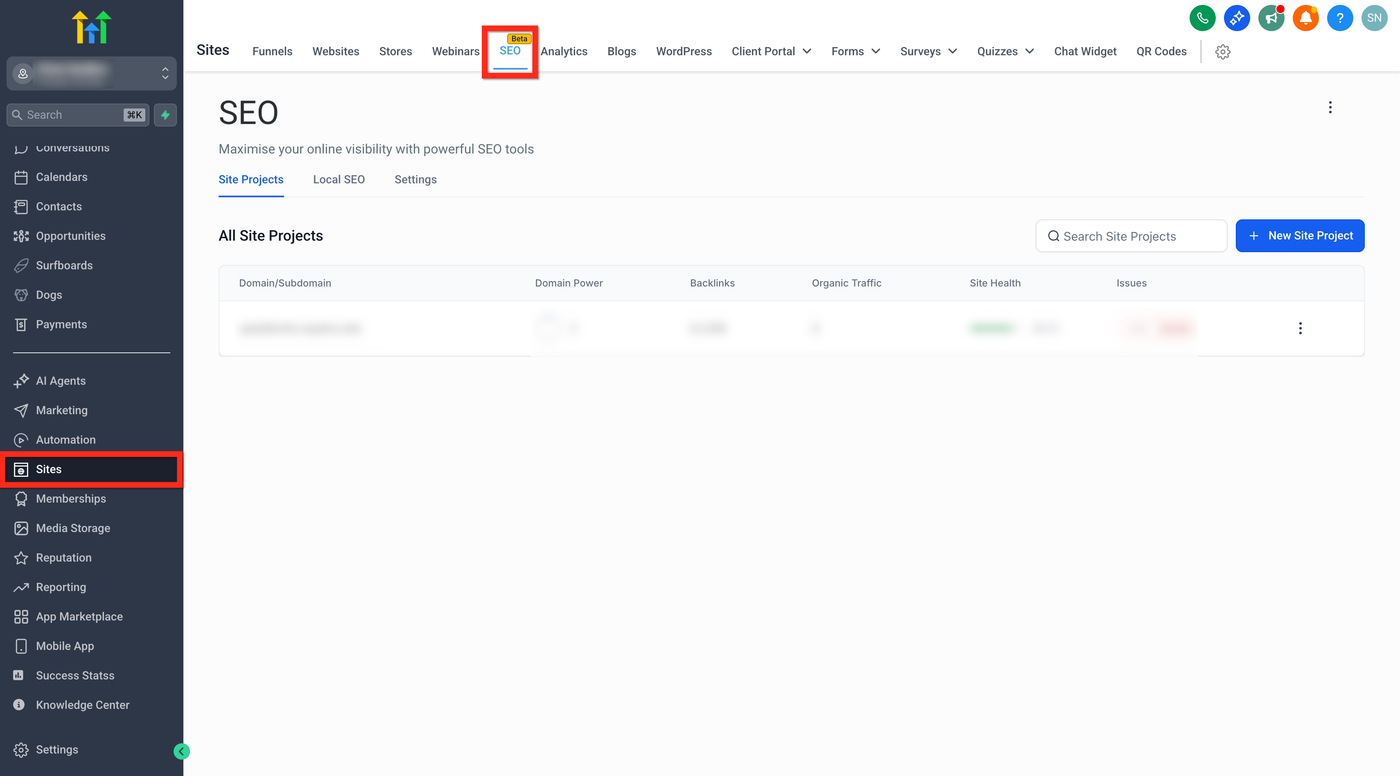Click the green phone dialer icon
1400x776 pixels.
point(1202,17)
